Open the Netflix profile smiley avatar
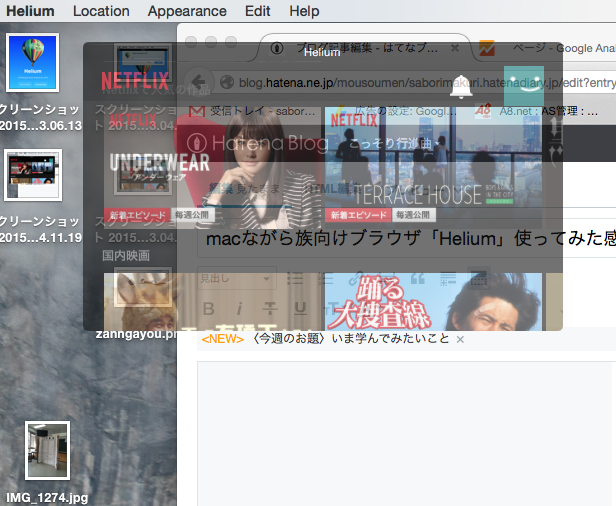The image size is (616, 506). coord(524,86)
